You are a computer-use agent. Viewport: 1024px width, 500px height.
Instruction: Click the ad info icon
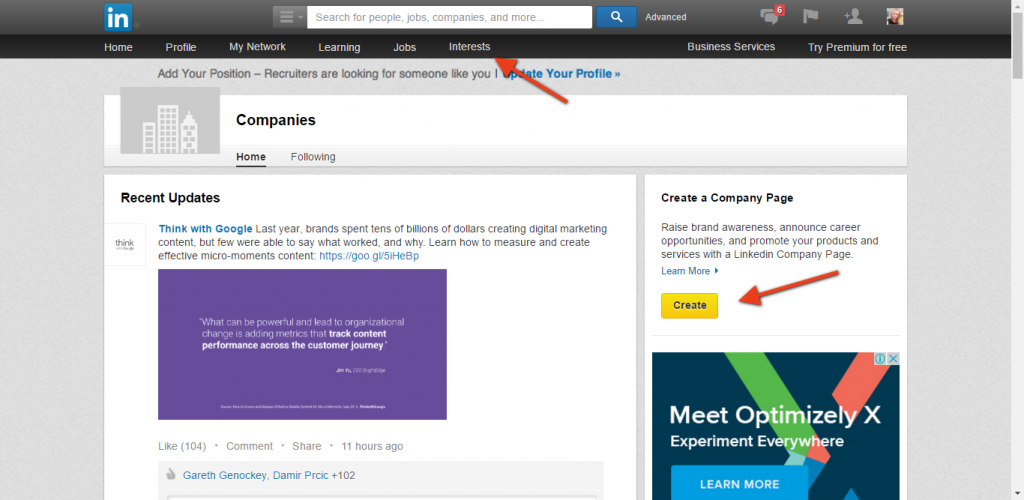(880, 359)
